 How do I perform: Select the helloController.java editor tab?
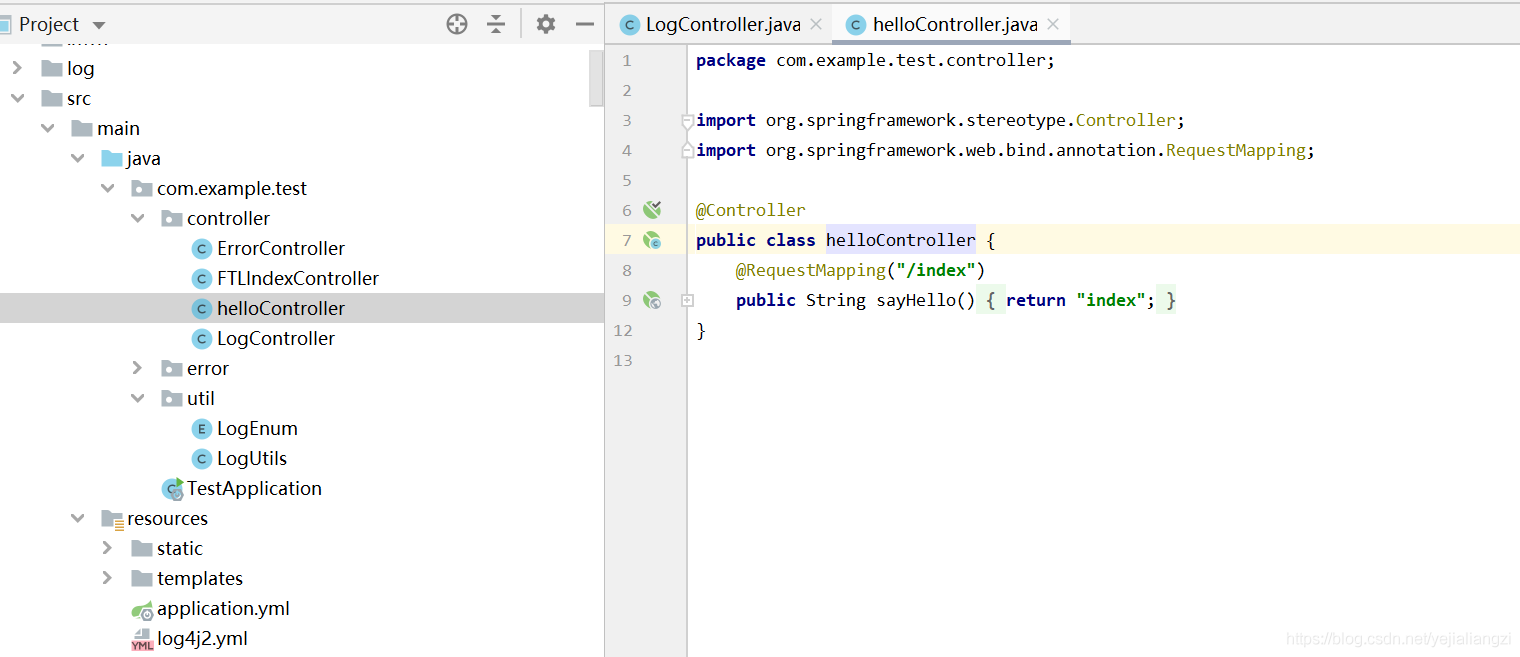pos(953,25)
